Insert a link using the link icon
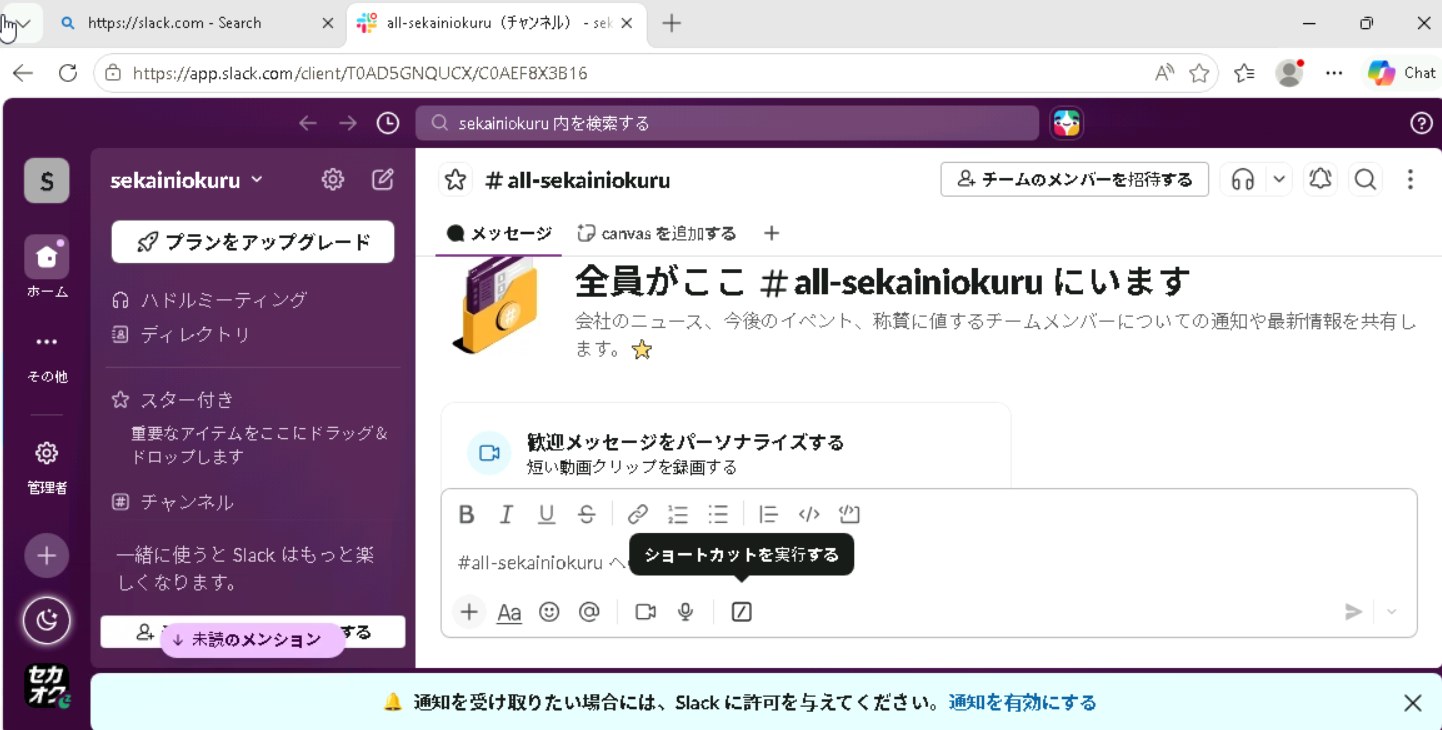Screen dimensions: 1442x730 pyautogui.click(x=638, y=514)
